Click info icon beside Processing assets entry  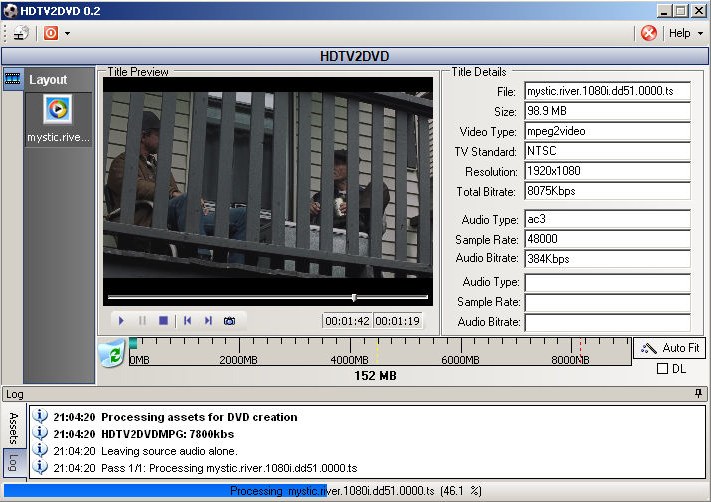40,416
